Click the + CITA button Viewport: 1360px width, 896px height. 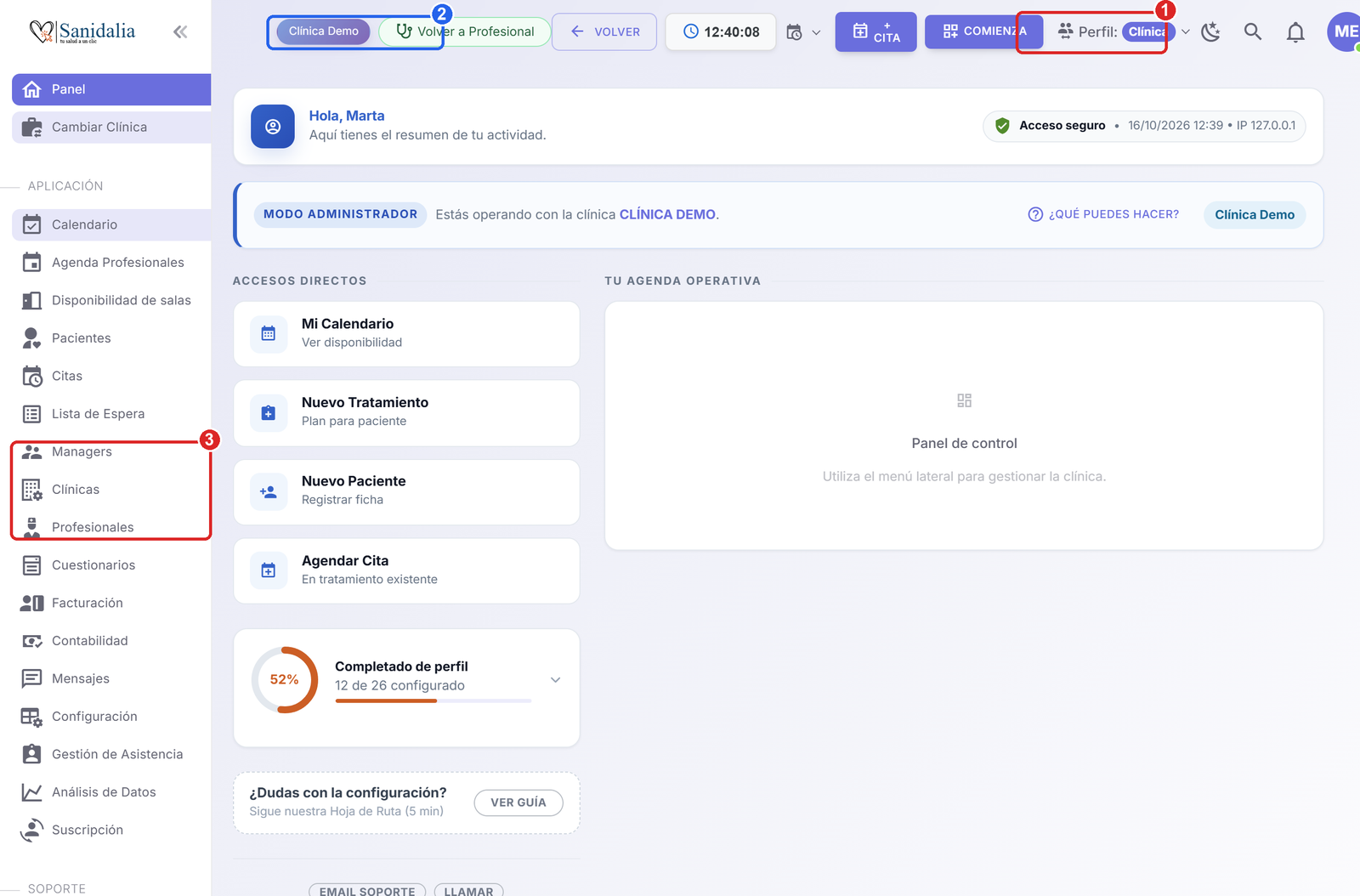pyautogui.click(x=876, y=32)
